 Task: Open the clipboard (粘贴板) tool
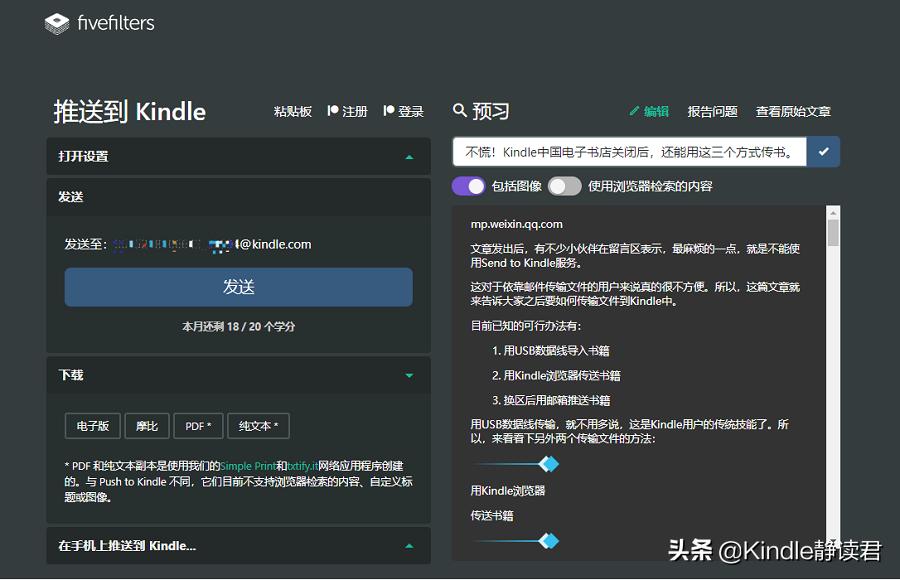(292, 111)
